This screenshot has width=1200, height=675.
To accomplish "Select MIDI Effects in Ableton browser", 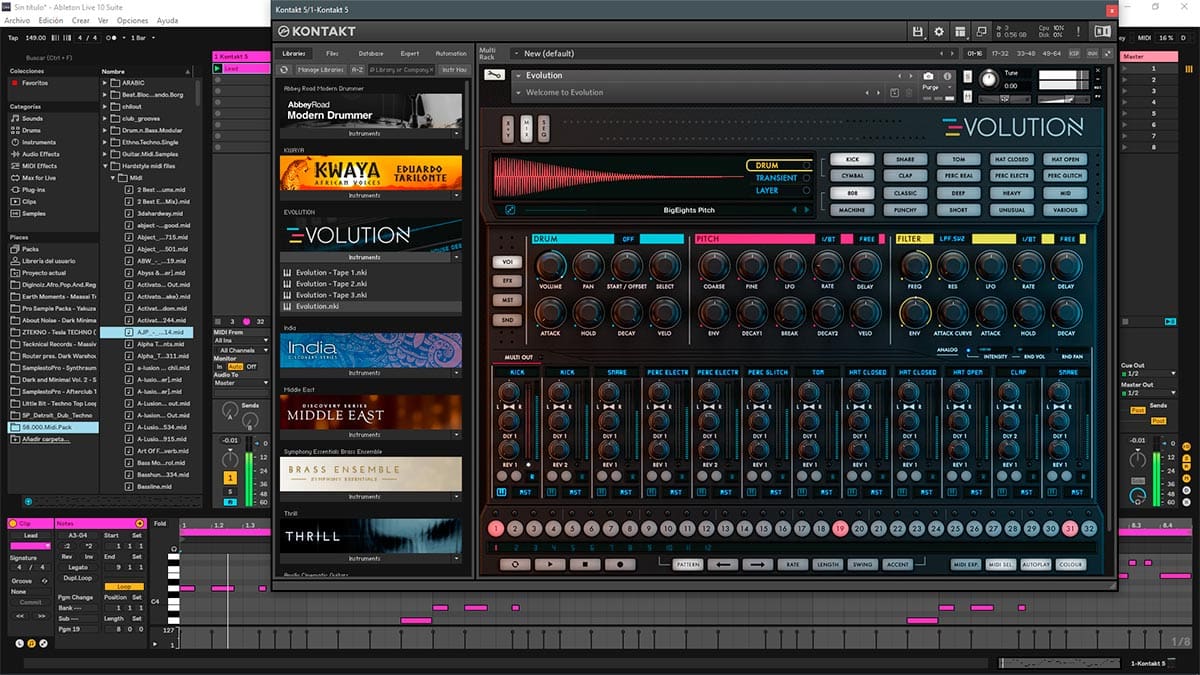I will [x=35, y=166].
